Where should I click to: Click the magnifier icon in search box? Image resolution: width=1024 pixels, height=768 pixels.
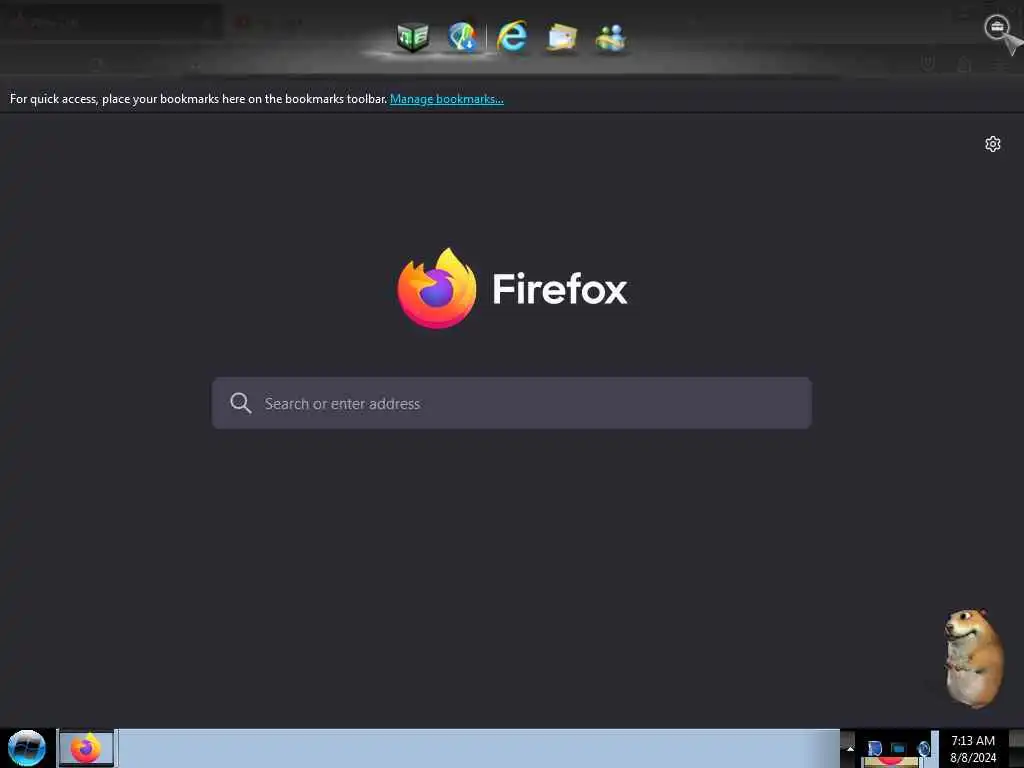click(240, 403)
